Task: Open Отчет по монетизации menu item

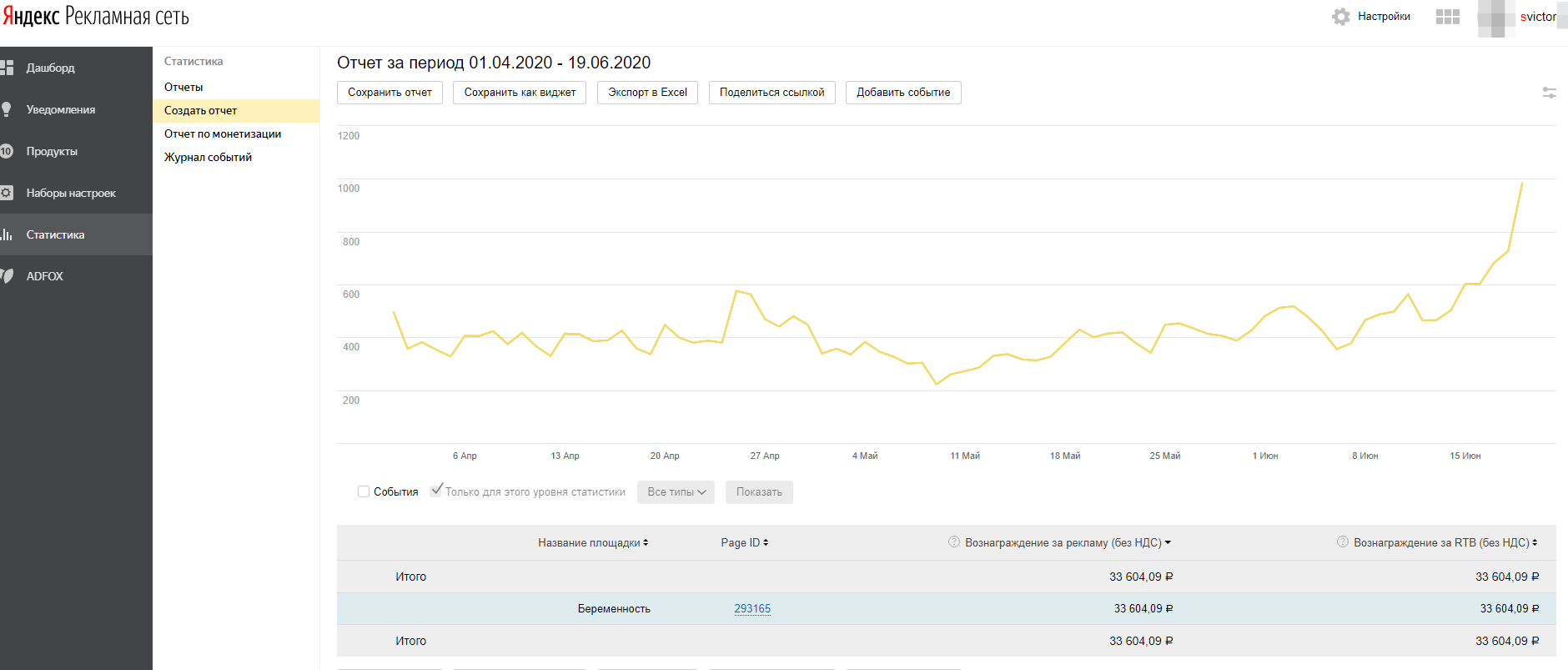Action: (223, 133)
